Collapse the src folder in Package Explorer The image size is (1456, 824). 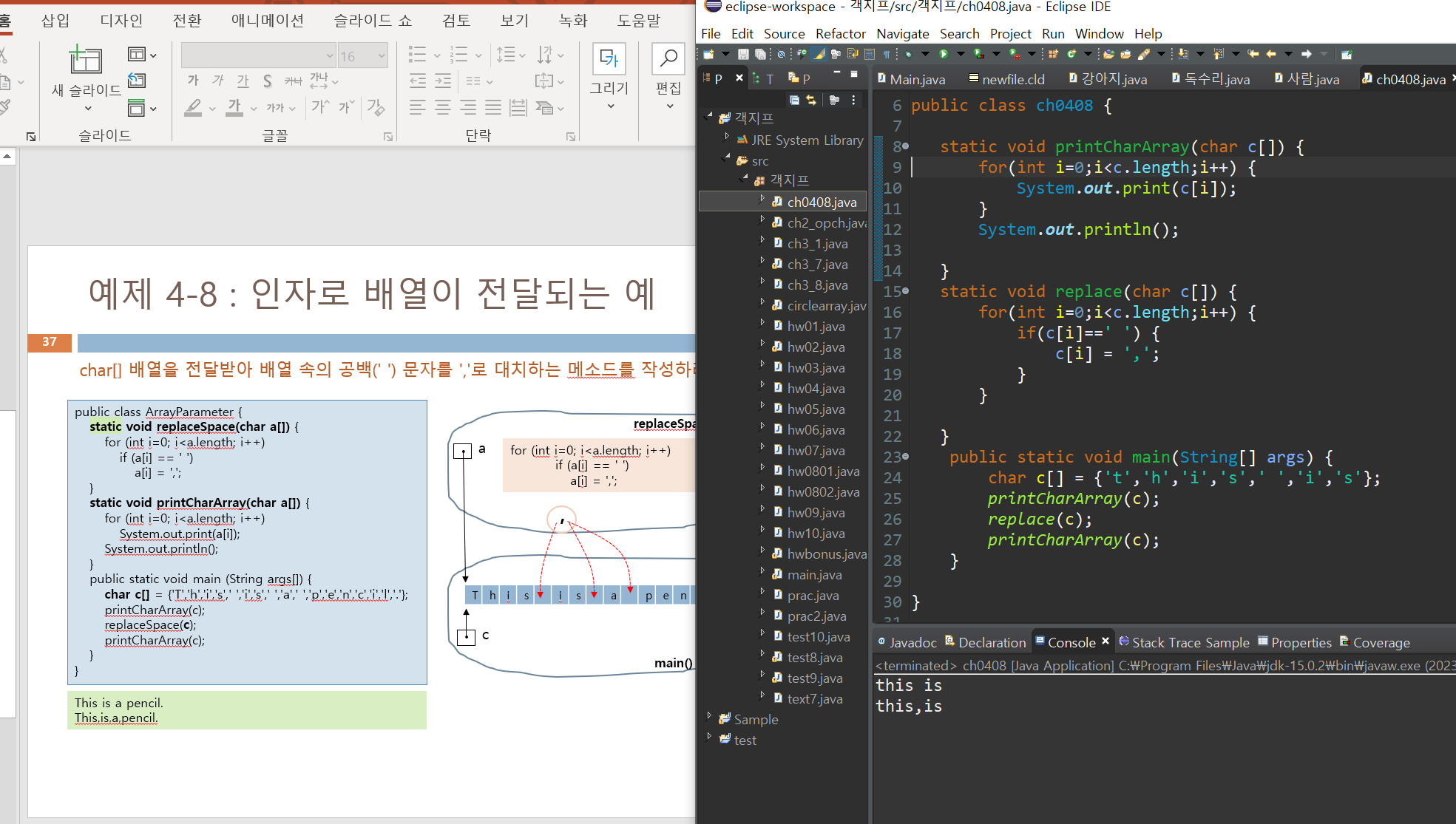(727, 157)
